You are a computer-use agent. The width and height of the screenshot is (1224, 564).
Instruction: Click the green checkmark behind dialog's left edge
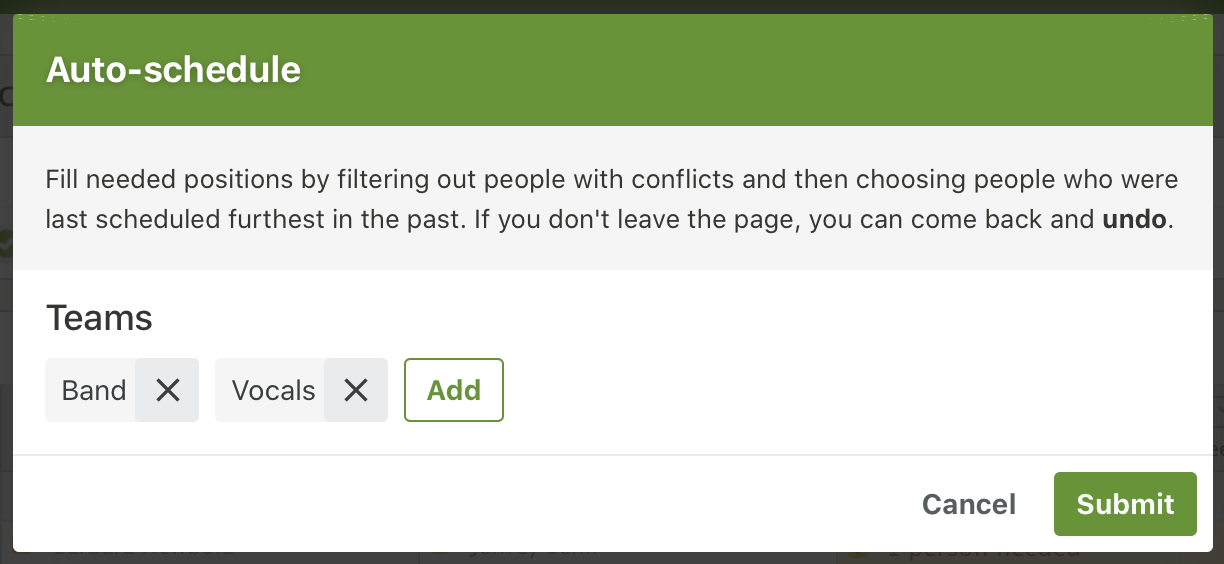[5, 244]
